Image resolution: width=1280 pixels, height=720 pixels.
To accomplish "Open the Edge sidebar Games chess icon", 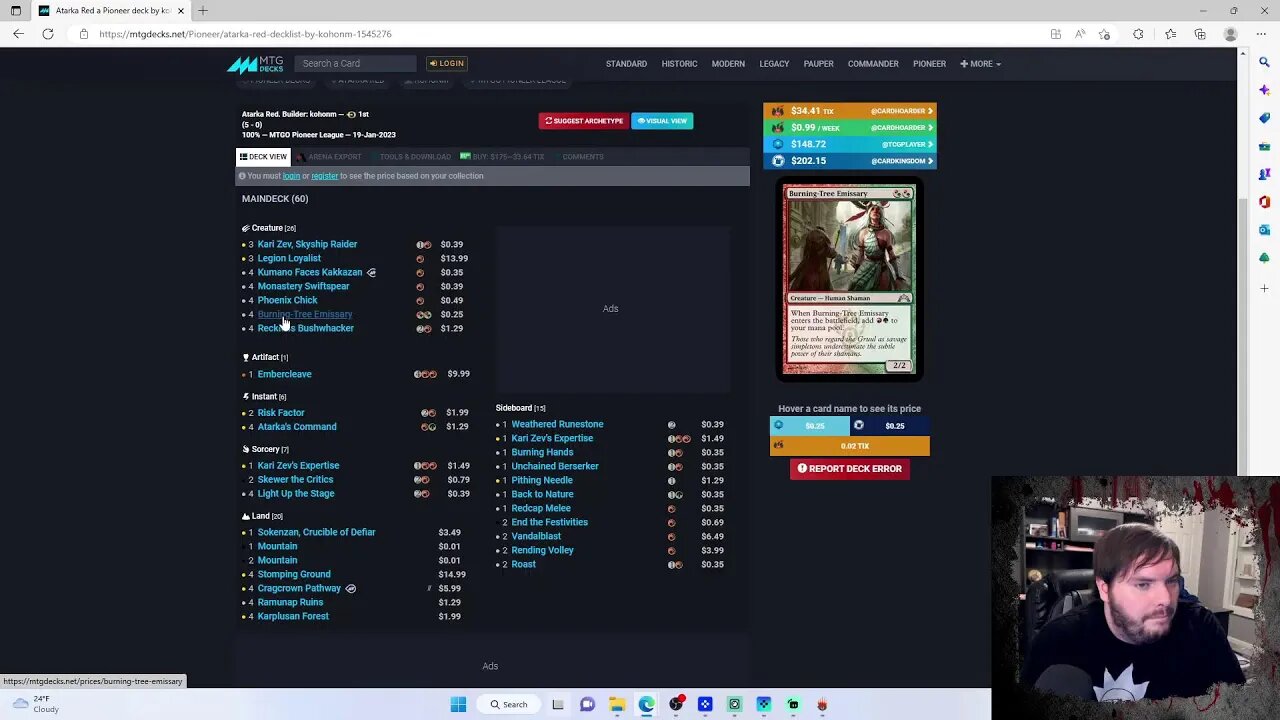I will click(1264, 174).
